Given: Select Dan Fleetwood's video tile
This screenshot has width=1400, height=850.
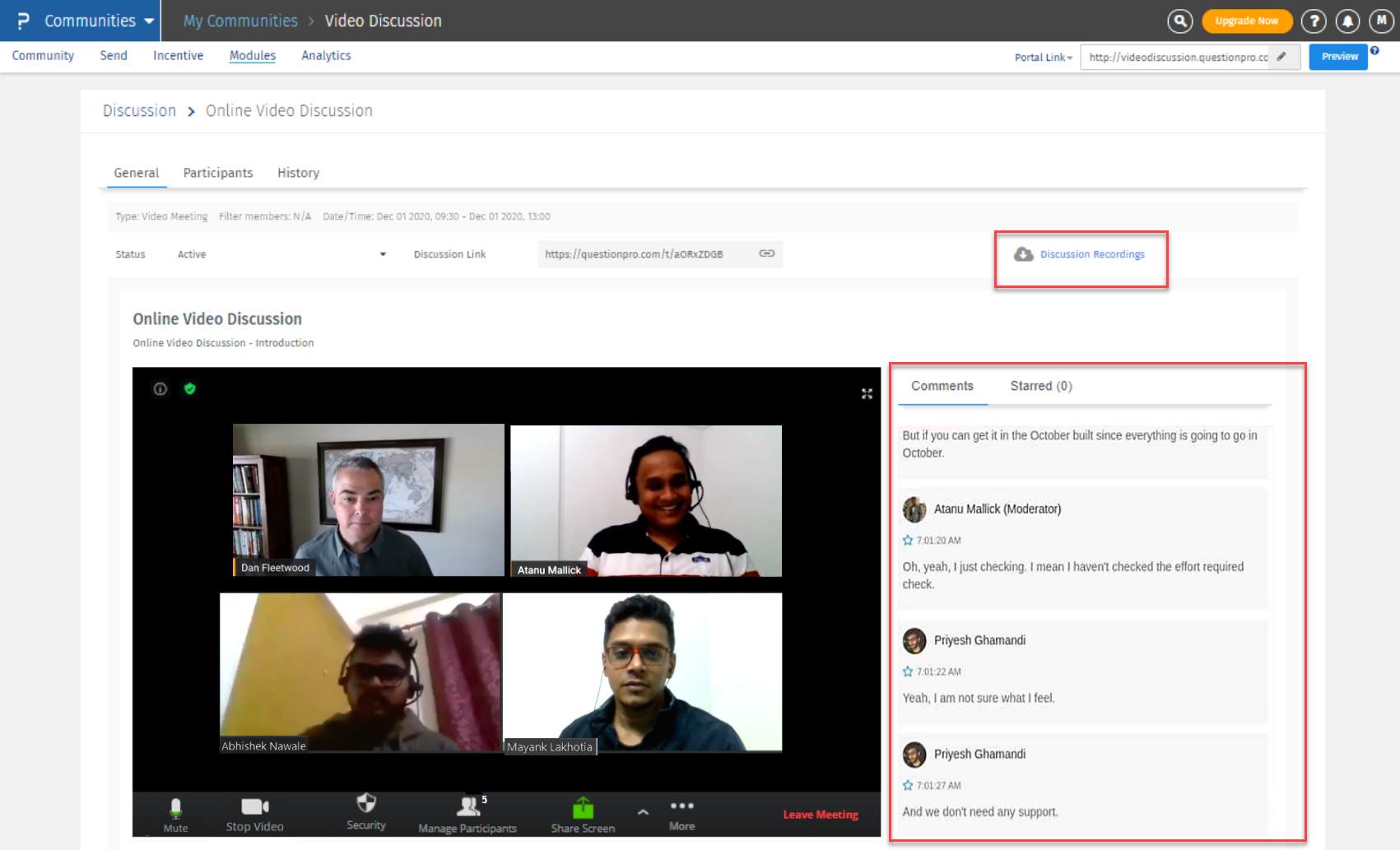Looking at the screenshot, I should pyautogui.click(x=368, y=499).
